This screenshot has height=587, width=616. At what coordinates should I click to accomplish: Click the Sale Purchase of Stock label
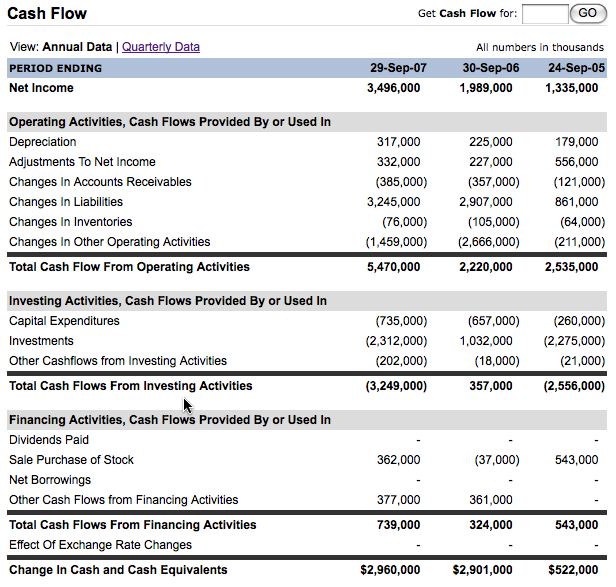(71, 460)
